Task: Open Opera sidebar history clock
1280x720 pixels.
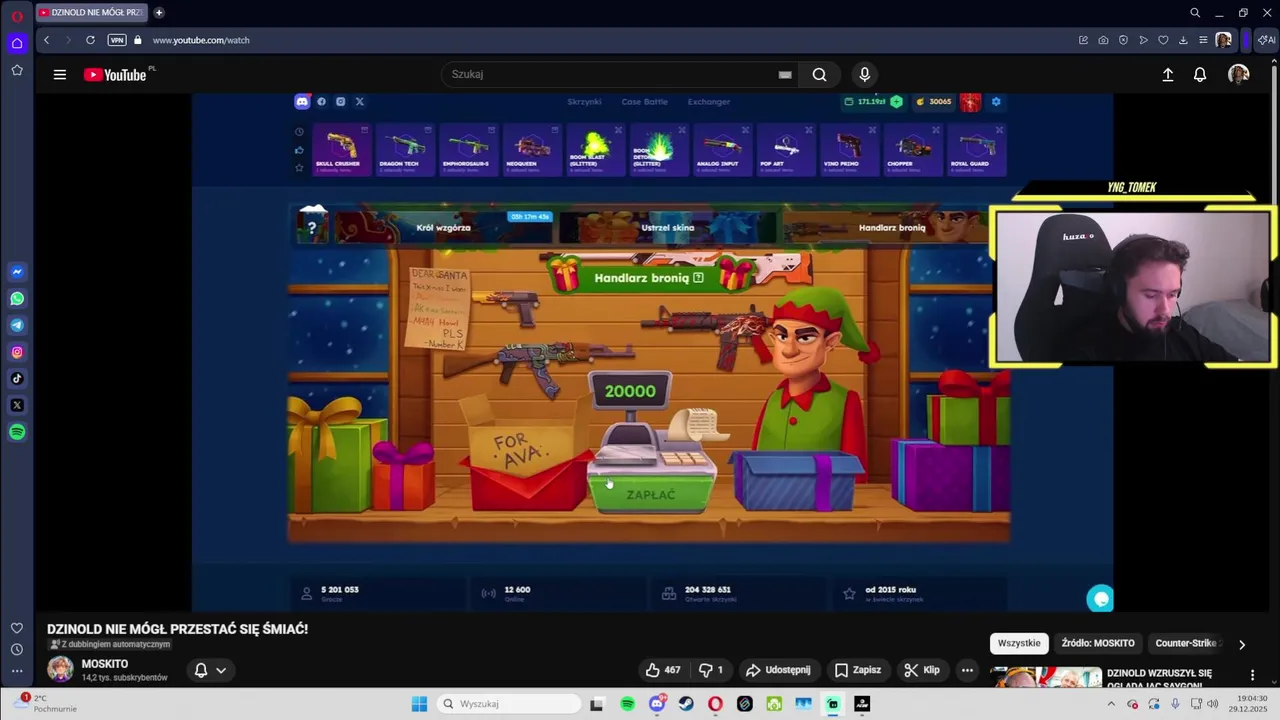Action: point(17,649)
